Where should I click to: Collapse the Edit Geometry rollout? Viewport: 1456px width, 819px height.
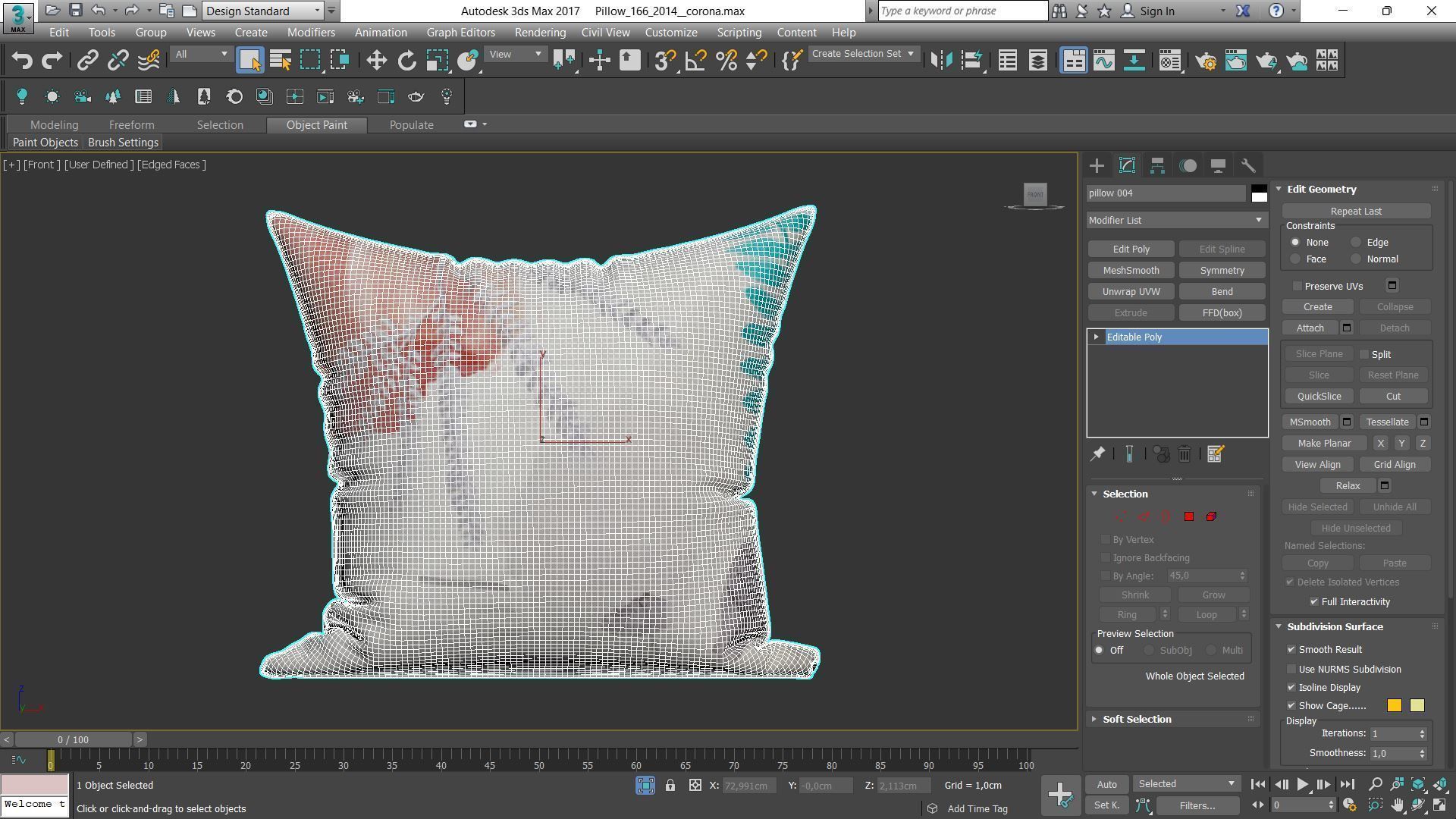pyautogui.click(x=1322, y=190)
